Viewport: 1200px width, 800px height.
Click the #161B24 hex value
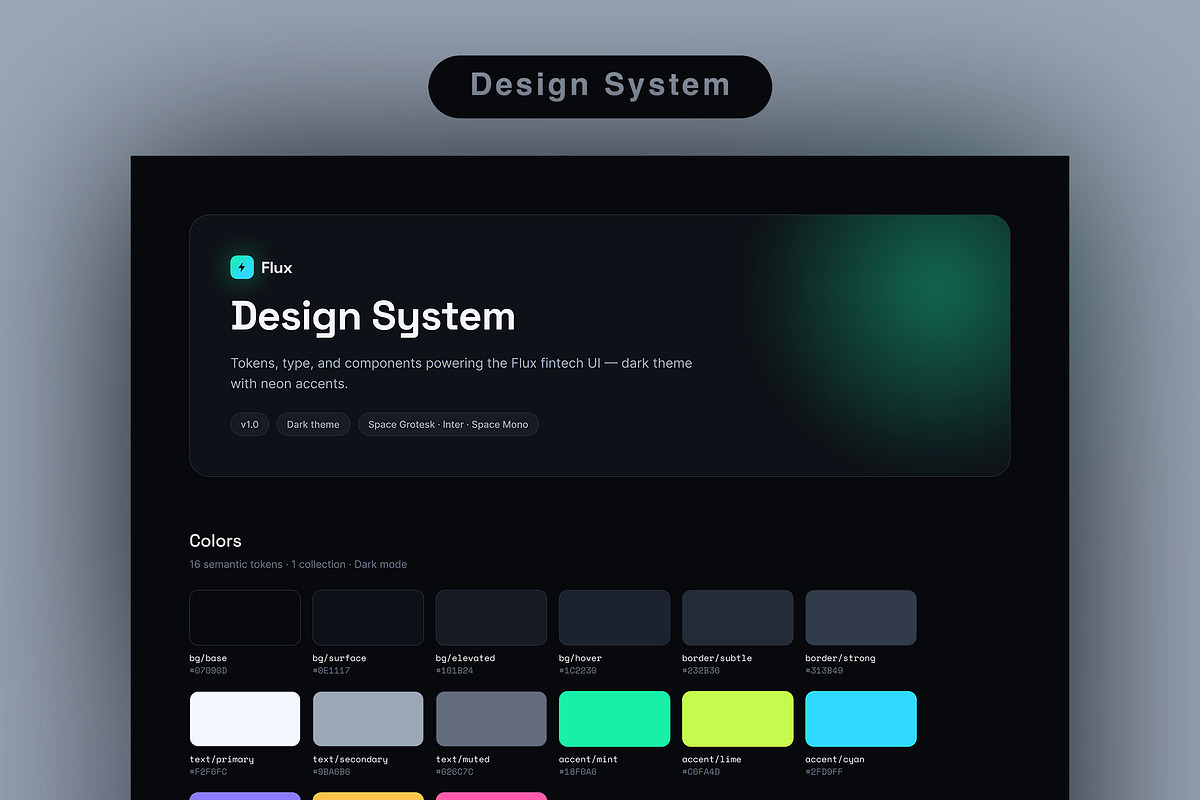pos(455,671)
